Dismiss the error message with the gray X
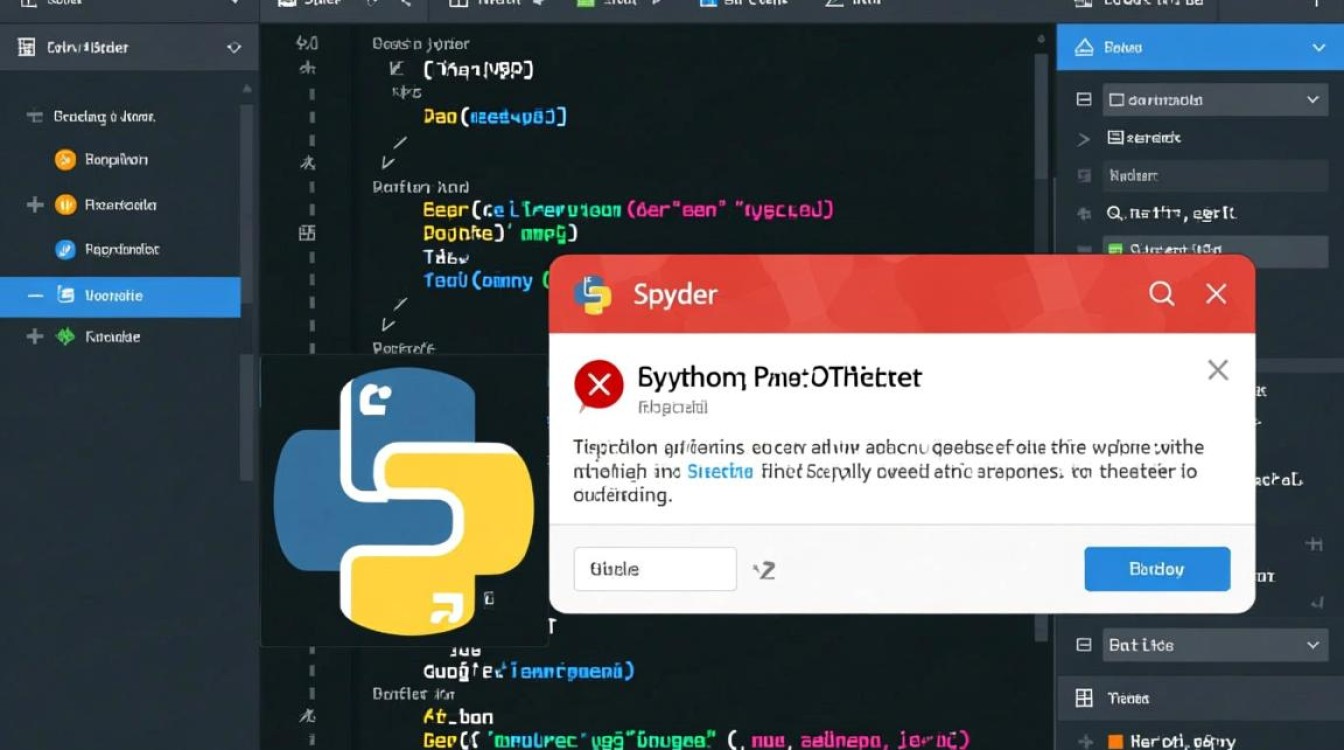The image size is (1344, 750). [1217, 370]
